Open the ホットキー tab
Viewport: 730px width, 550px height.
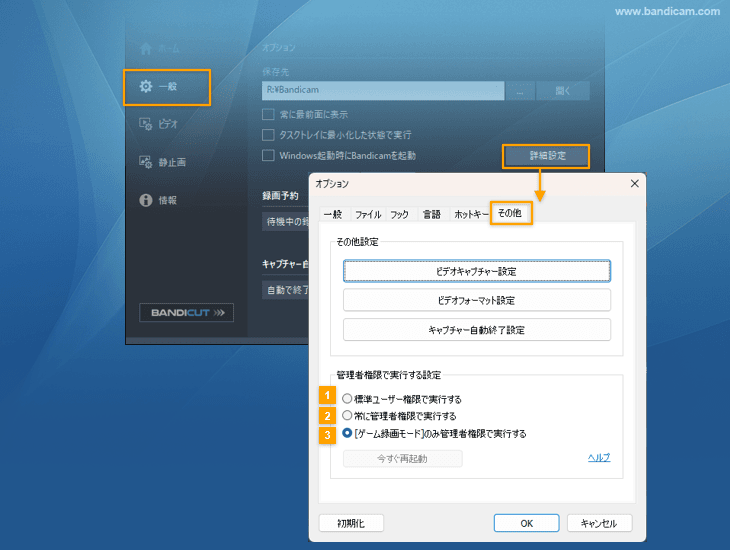click(x=471, y=214)
